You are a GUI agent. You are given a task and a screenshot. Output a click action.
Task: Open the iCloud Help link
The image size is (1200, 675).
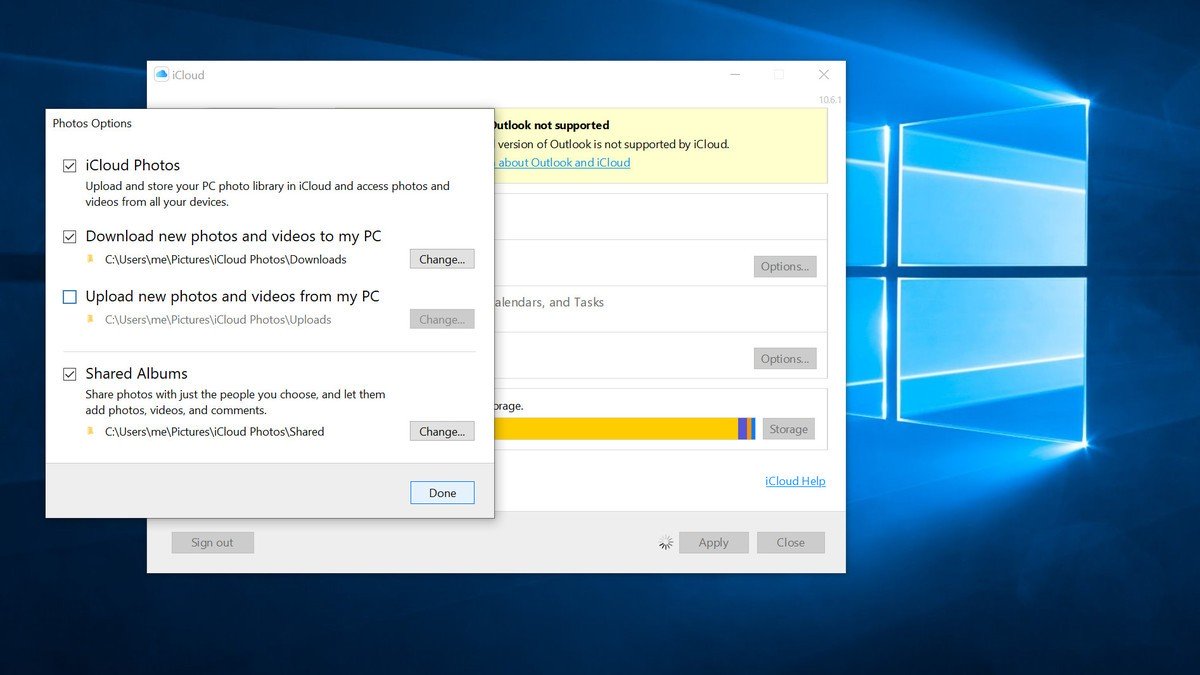coord(795,481)
